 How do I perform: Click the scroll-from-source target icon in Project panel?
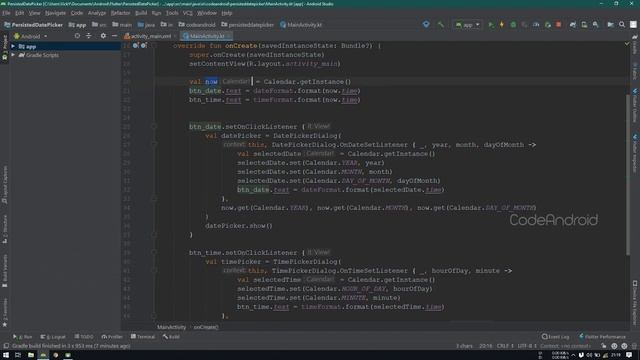[77, 36]
